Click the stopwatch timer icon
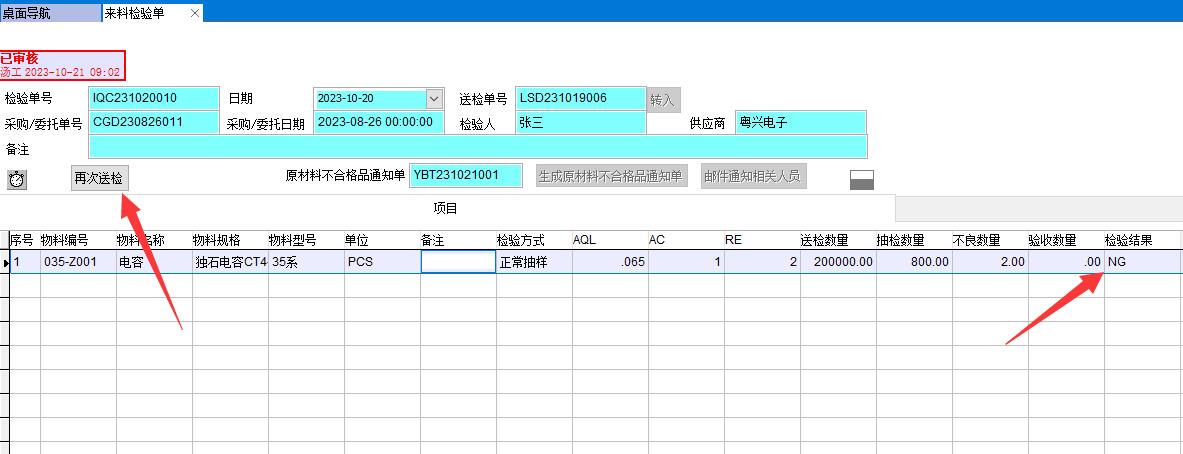1183x454 pixels. [x=17, y=179]
